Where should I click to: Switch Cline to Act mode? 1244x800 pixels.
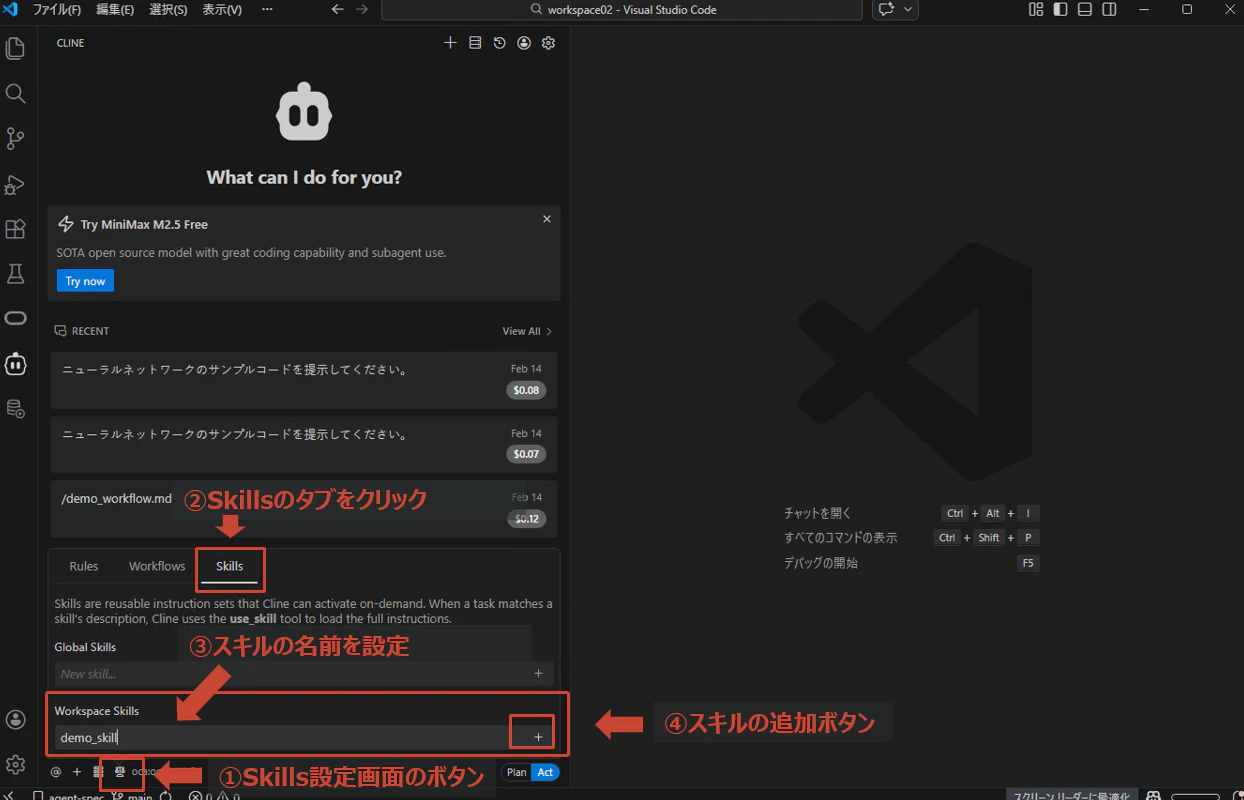point(545,772)
